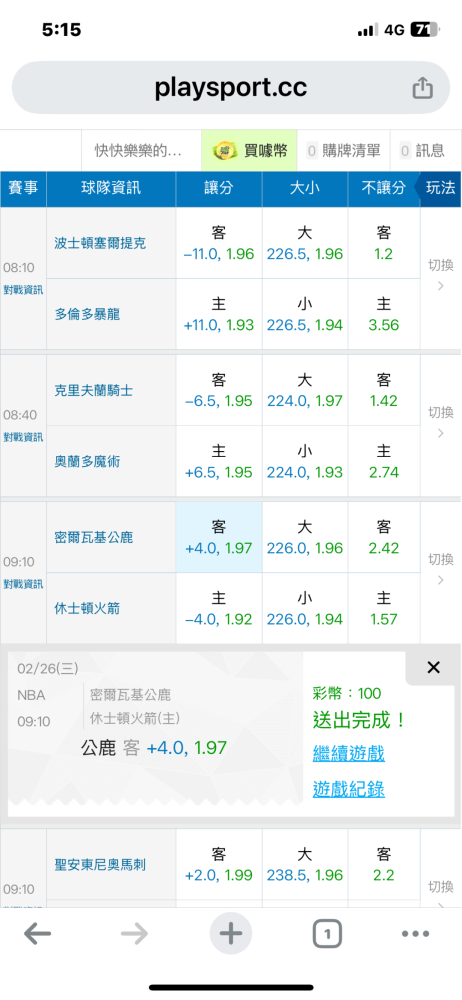
Task: Toggle selected Bucks +4.0, 1.97 spread cell
Action: pyautogui.click(x=219, y=537)
